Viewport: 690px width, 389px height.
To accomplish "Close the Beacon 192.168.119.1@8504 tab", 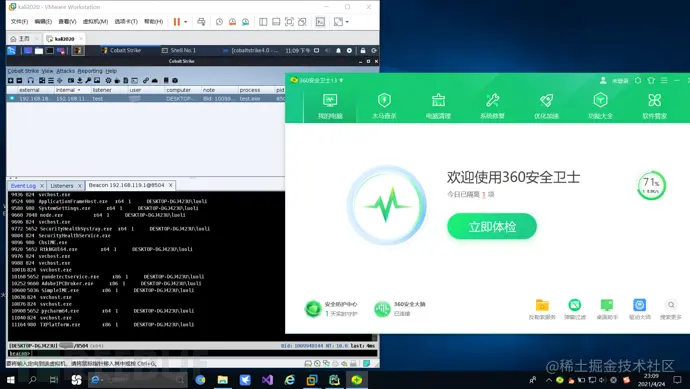I will 170,185.
